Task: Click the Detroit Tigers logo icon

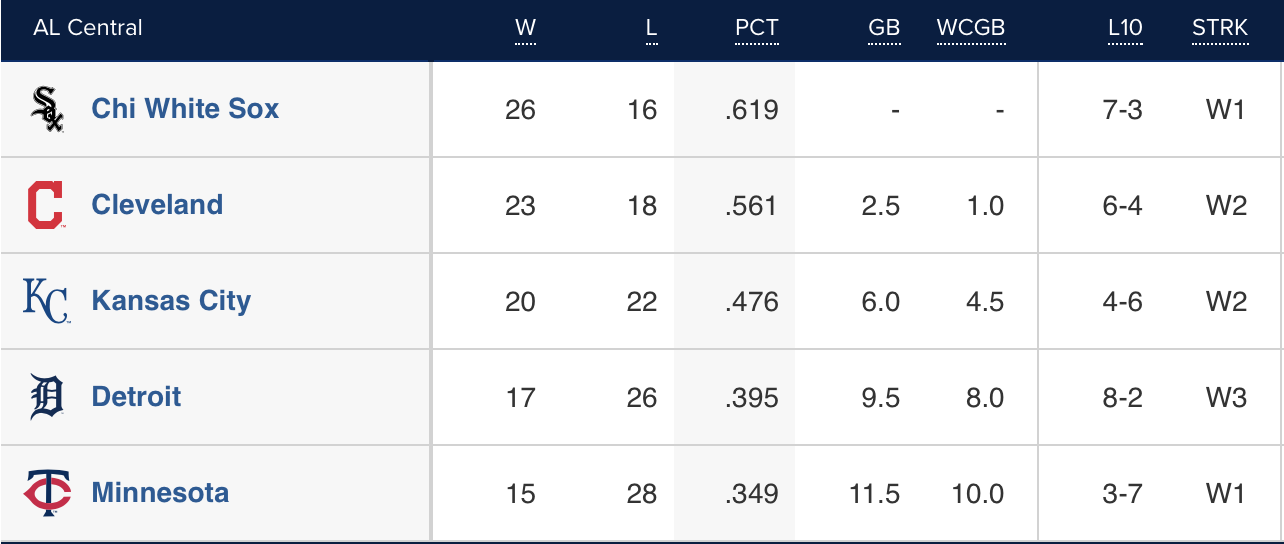Action: click(x=47, y=397)
